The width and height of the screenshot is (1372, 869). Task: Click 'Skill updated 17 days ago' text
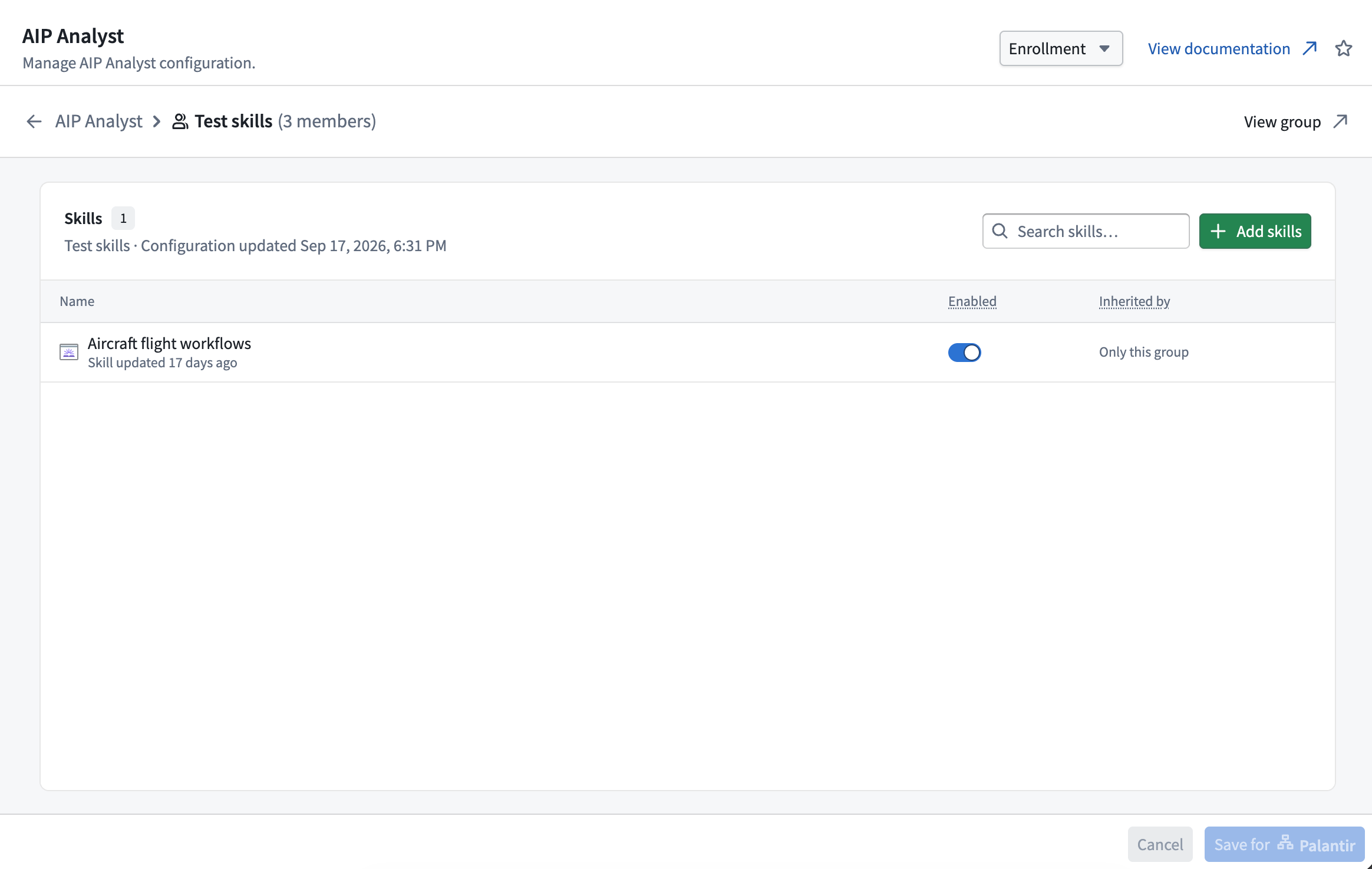coord(163,363)
